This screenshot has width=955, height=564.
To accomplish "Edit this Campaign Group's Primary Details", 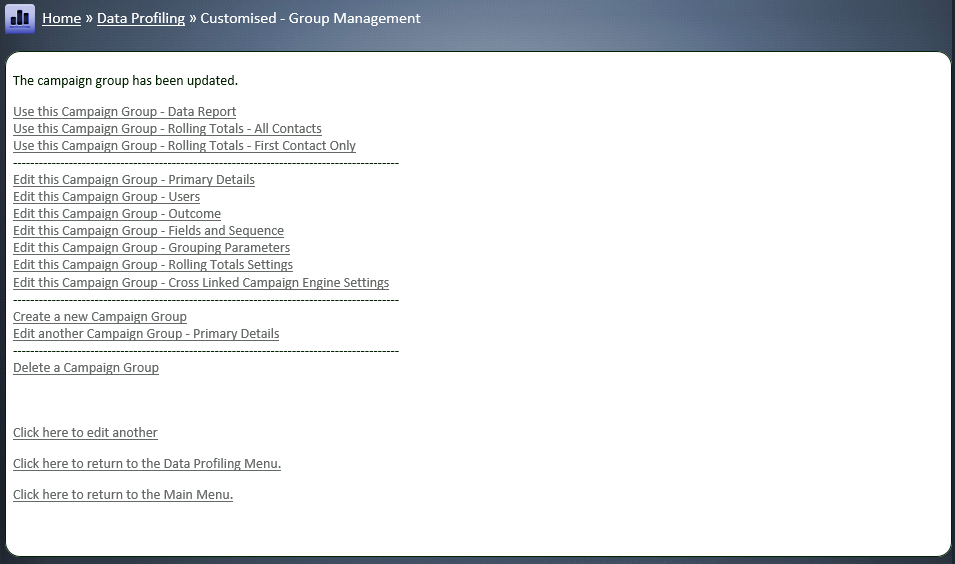I will [x=133, y=180].
